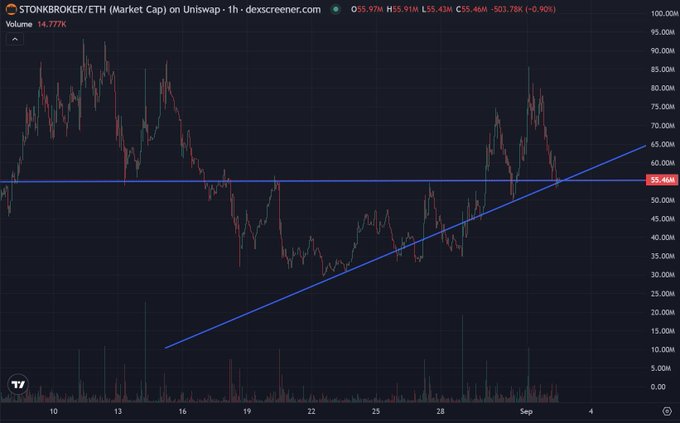Click the date label 4 on time axis
Image resolution: width=680 pixels, height=423 pixels.
(591, 411)
